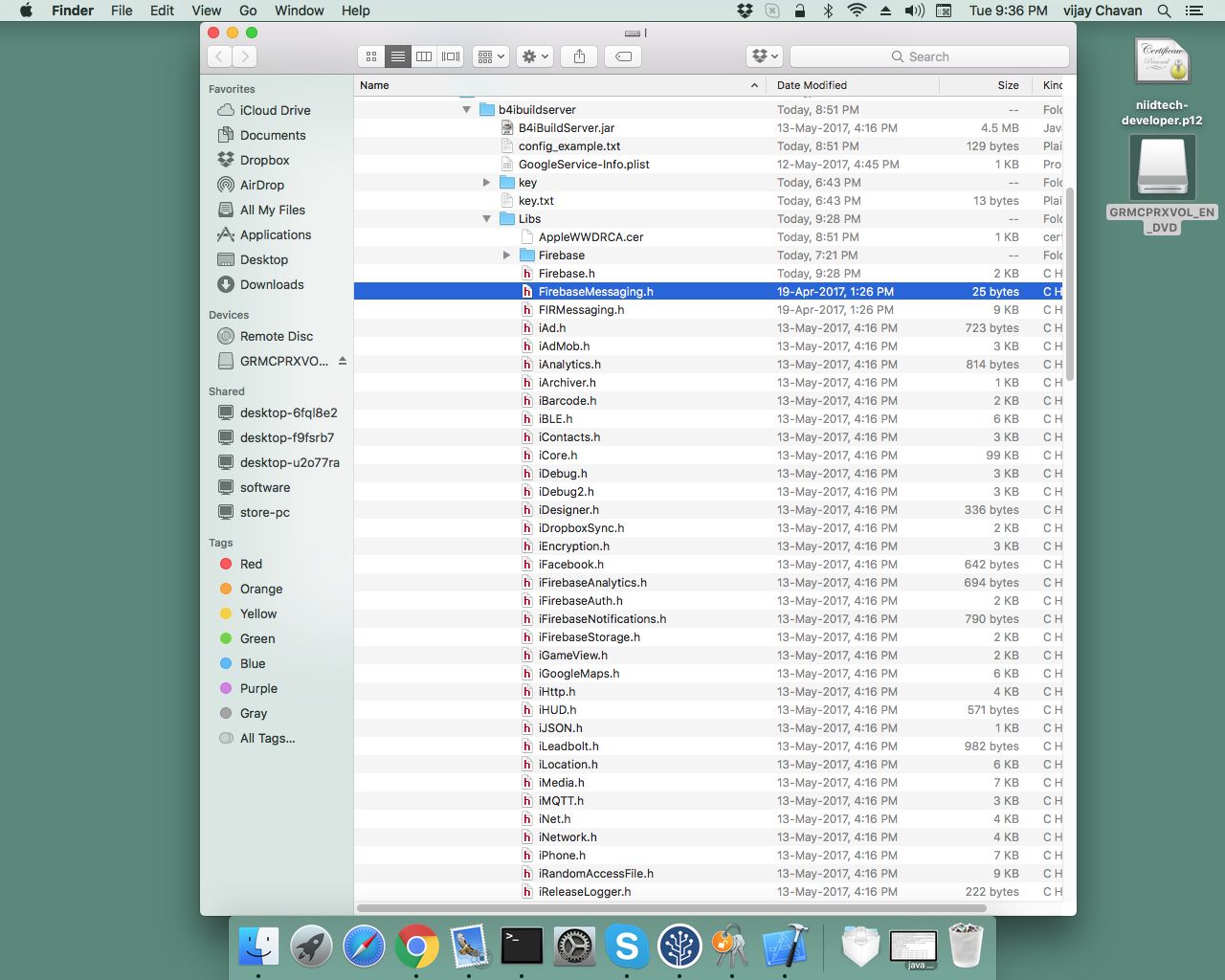Select the AppleWWDRCA.cer file

[590, 237]
